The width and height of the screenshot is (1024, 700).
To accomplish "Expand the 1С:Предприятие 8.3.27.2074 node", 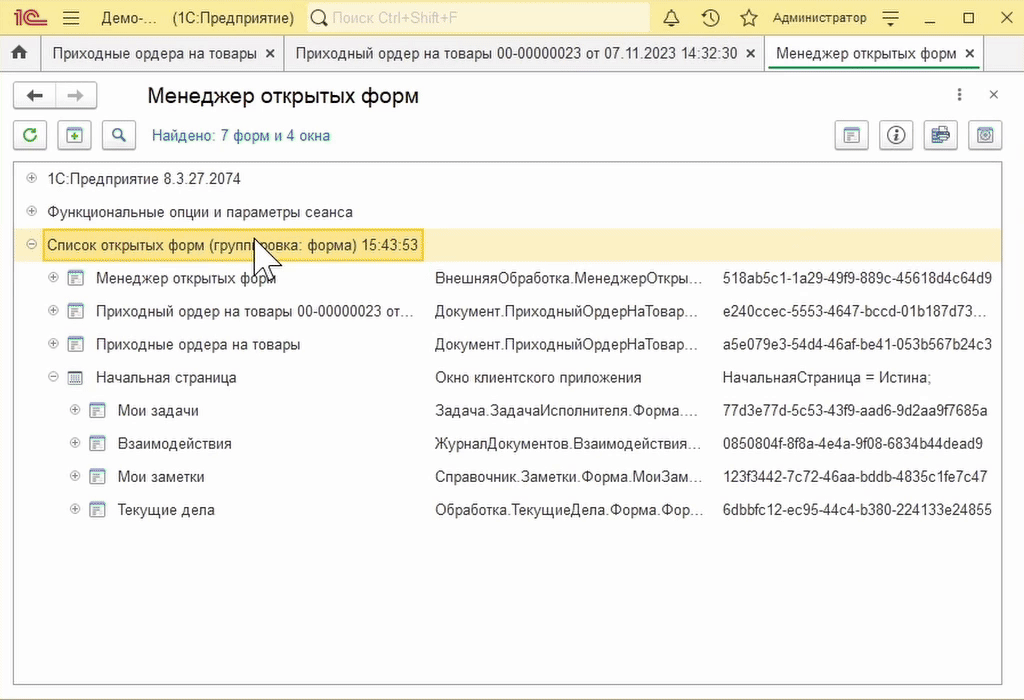I will (31, 178).
